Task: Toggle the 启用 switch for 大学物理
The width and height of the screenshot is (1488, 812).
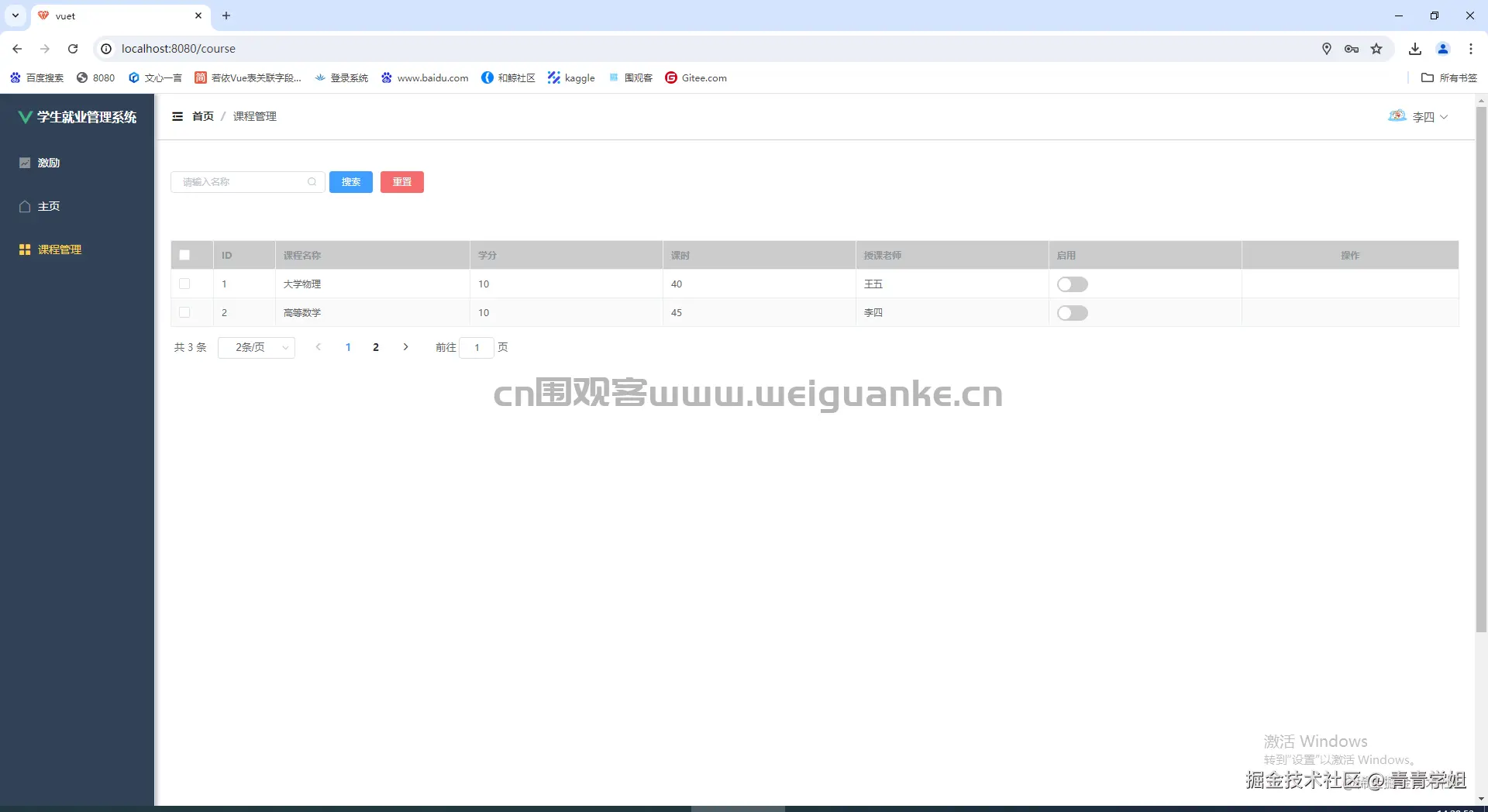Action: point(1073,284)
